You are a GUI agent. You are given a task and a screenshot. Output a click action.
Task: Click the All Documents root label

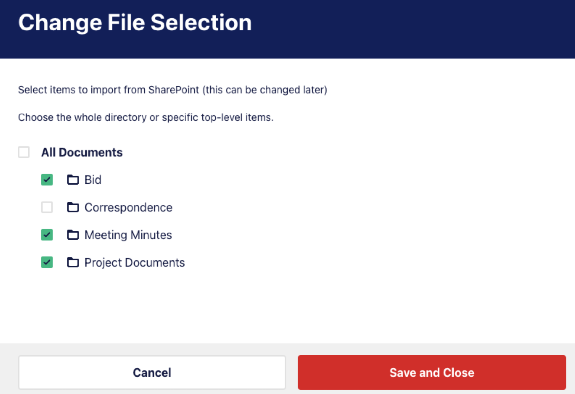[x=82, y=152]
